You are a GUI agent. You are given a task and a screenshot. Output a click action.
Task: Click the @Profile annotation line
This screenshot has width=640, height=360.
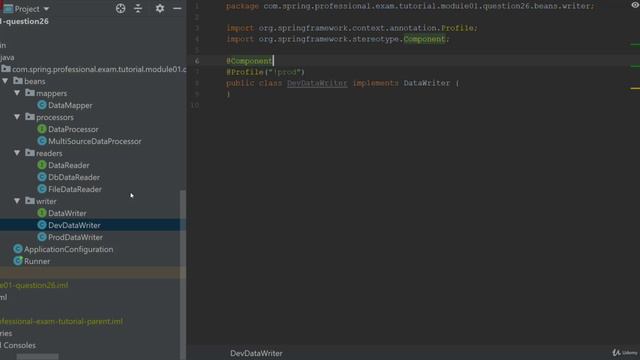pyautogui.click(x=265, y=72)
